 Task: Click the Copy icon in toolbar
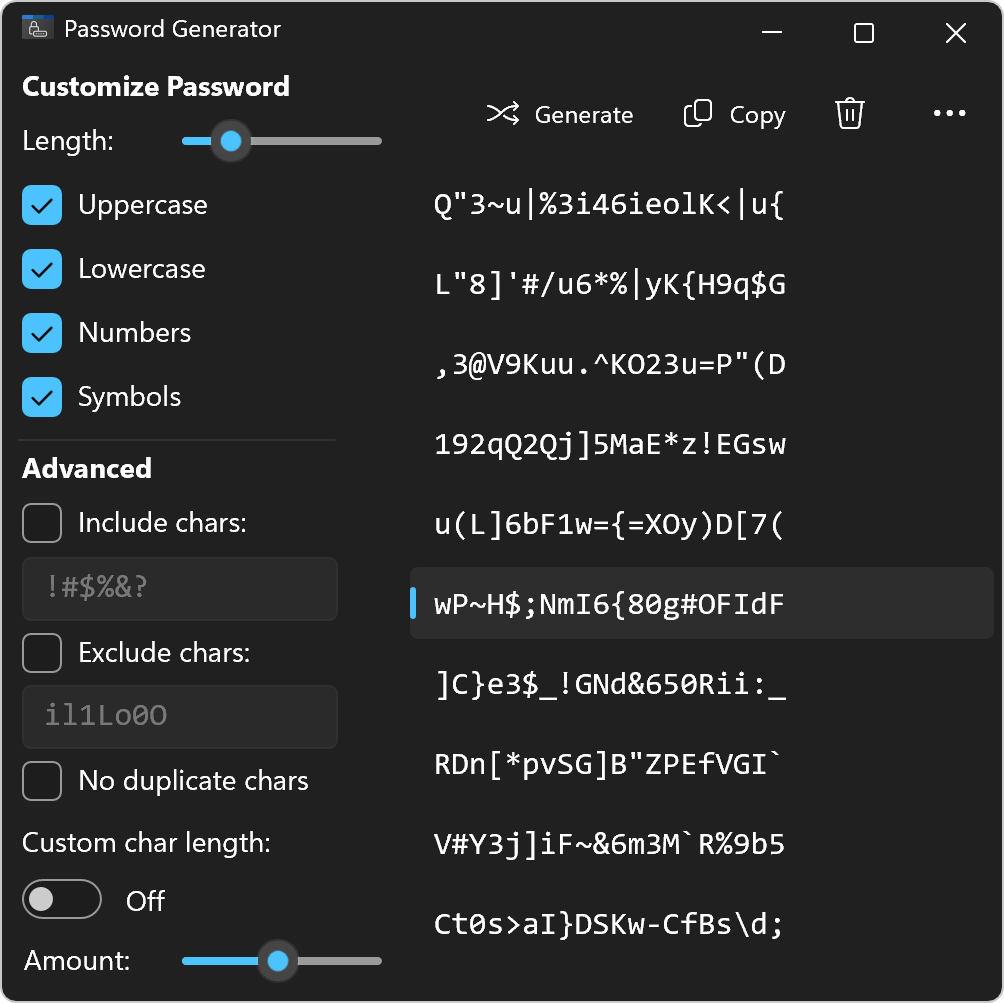coord(698,114)
